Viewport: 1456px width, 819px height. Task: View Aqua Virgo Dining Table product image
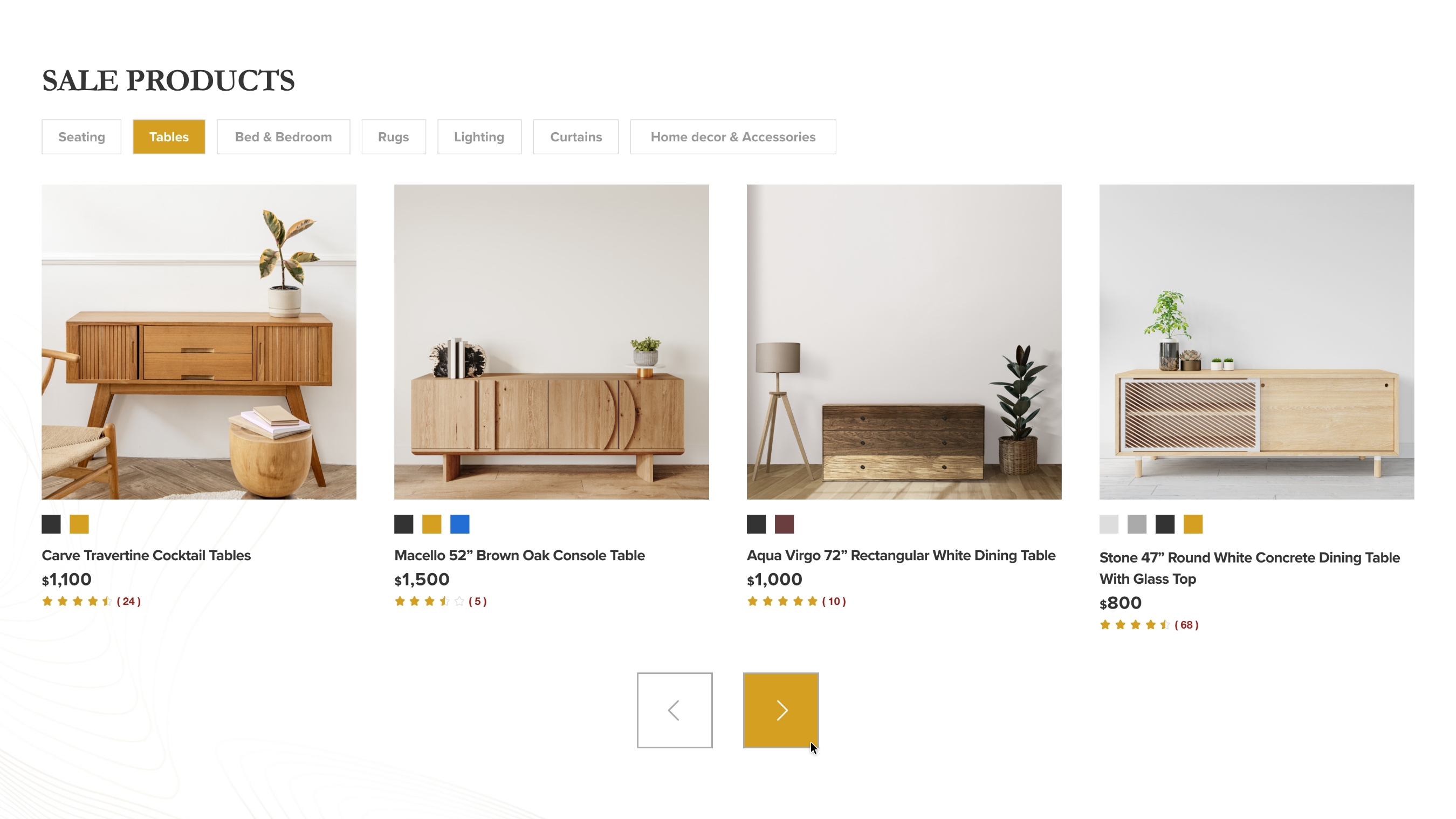pos(904,342)
